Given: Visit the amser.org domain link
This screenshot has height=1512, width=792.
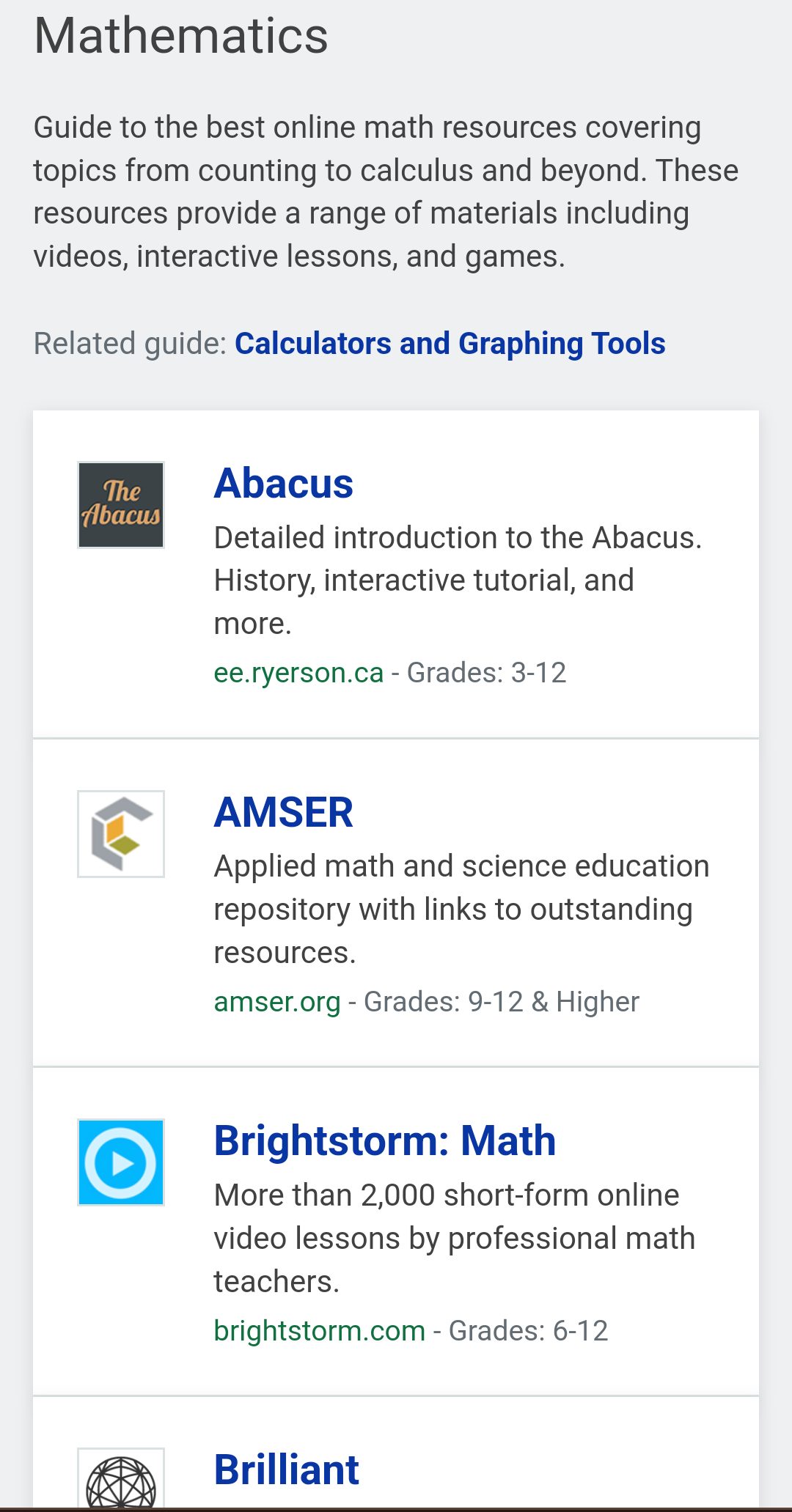Looking at the screenshot, I should click(277, 1002).
